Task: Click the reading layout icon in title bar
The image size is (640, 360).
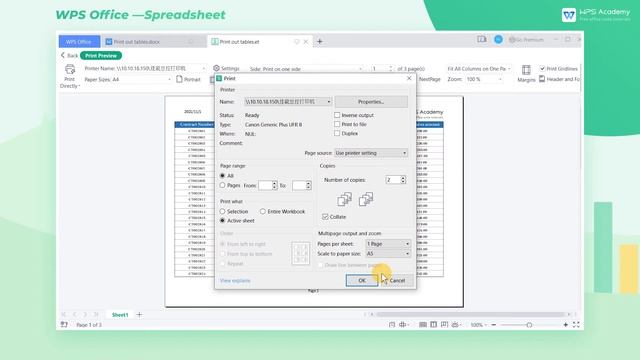Action: click(x=482, y=39)
